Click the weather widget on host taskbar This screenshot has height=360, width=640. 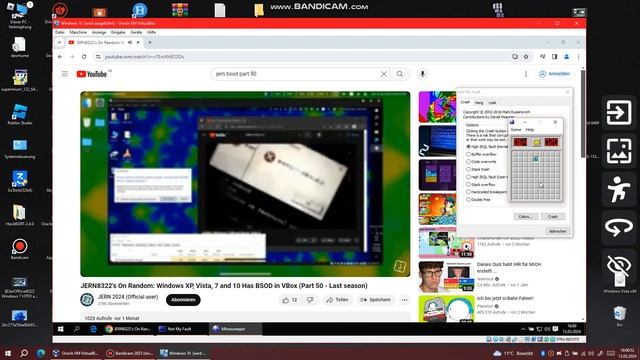point(513,353)
